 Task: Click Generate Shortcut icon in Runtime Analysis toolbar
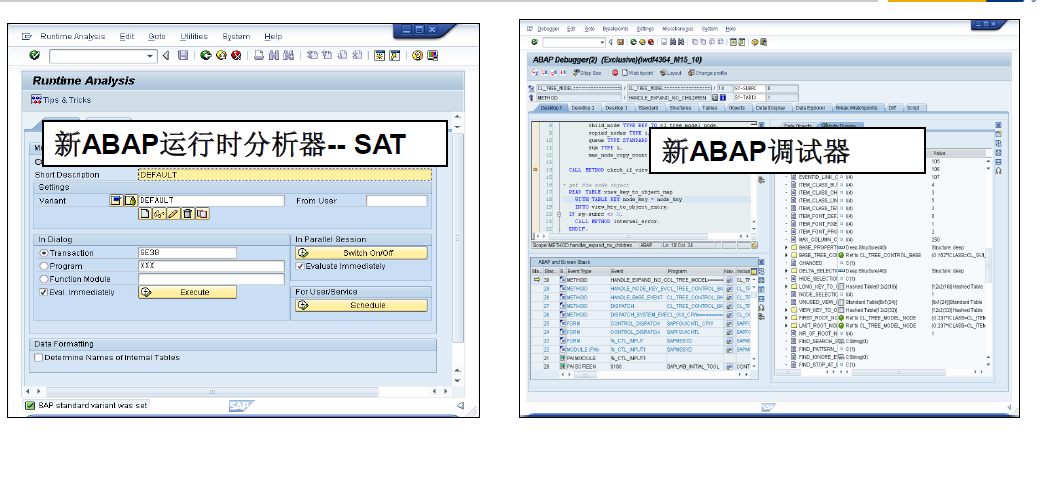(x=394, y=56)
